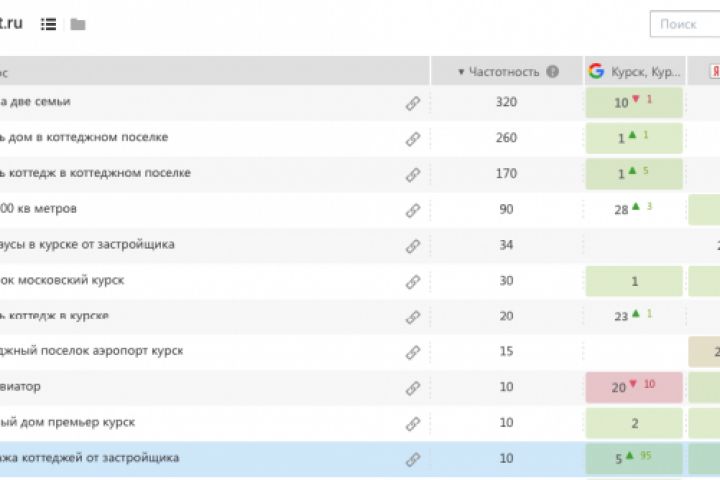Click the Поиск search field
The width and height of the screenshot is (720, 480).
[685, 24]
